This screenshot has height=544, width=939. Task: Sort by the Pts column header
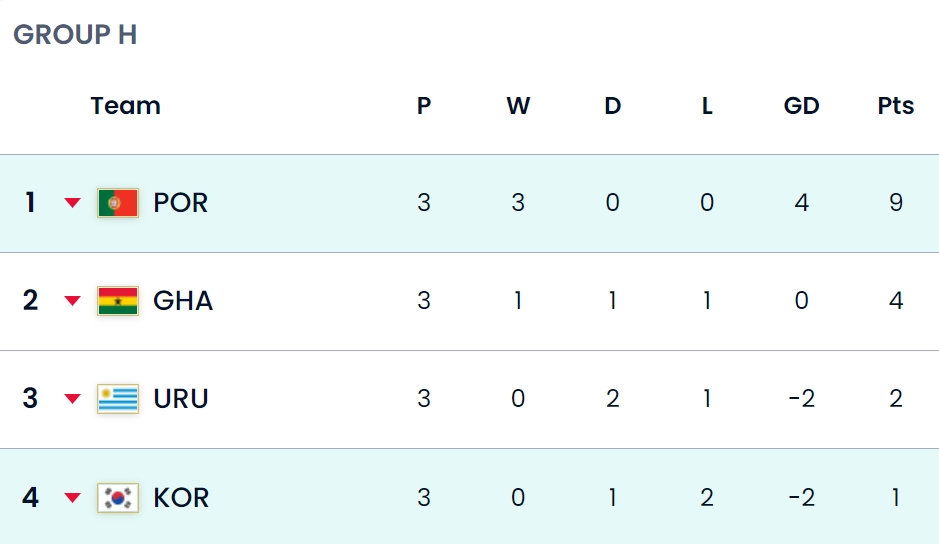coord(896,106)
